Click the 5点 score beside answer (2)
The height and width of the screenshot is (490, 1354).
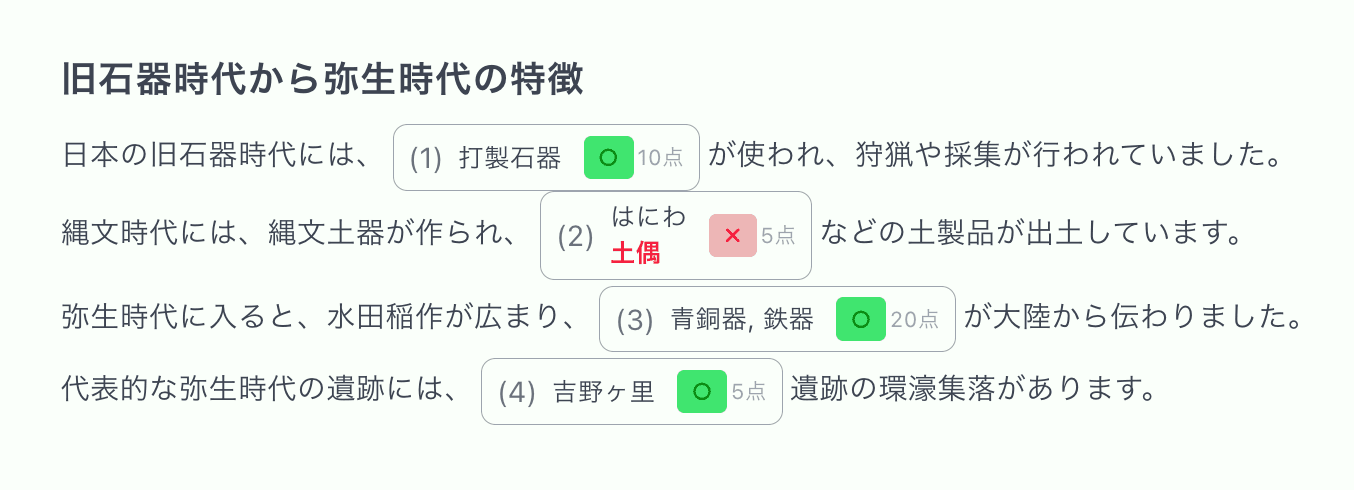(x=778, y=236)
